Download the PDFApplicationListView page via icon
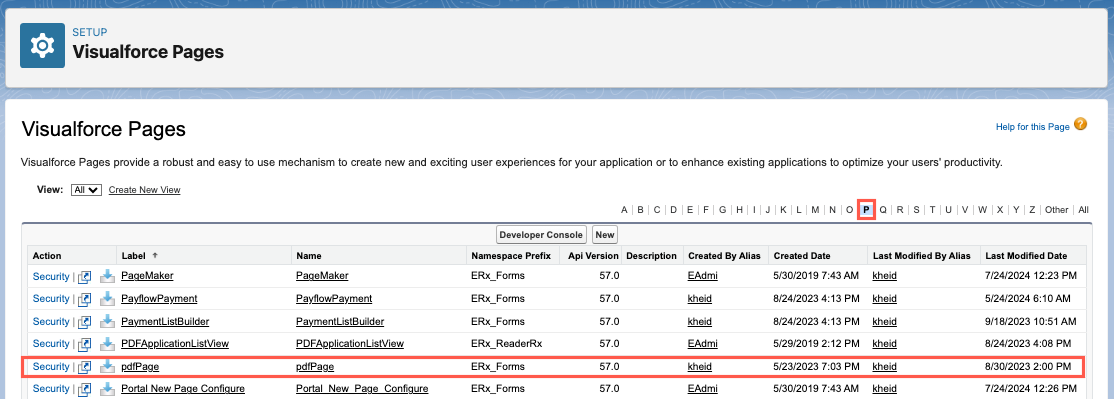1114x399 pixels. click(107, 344)
